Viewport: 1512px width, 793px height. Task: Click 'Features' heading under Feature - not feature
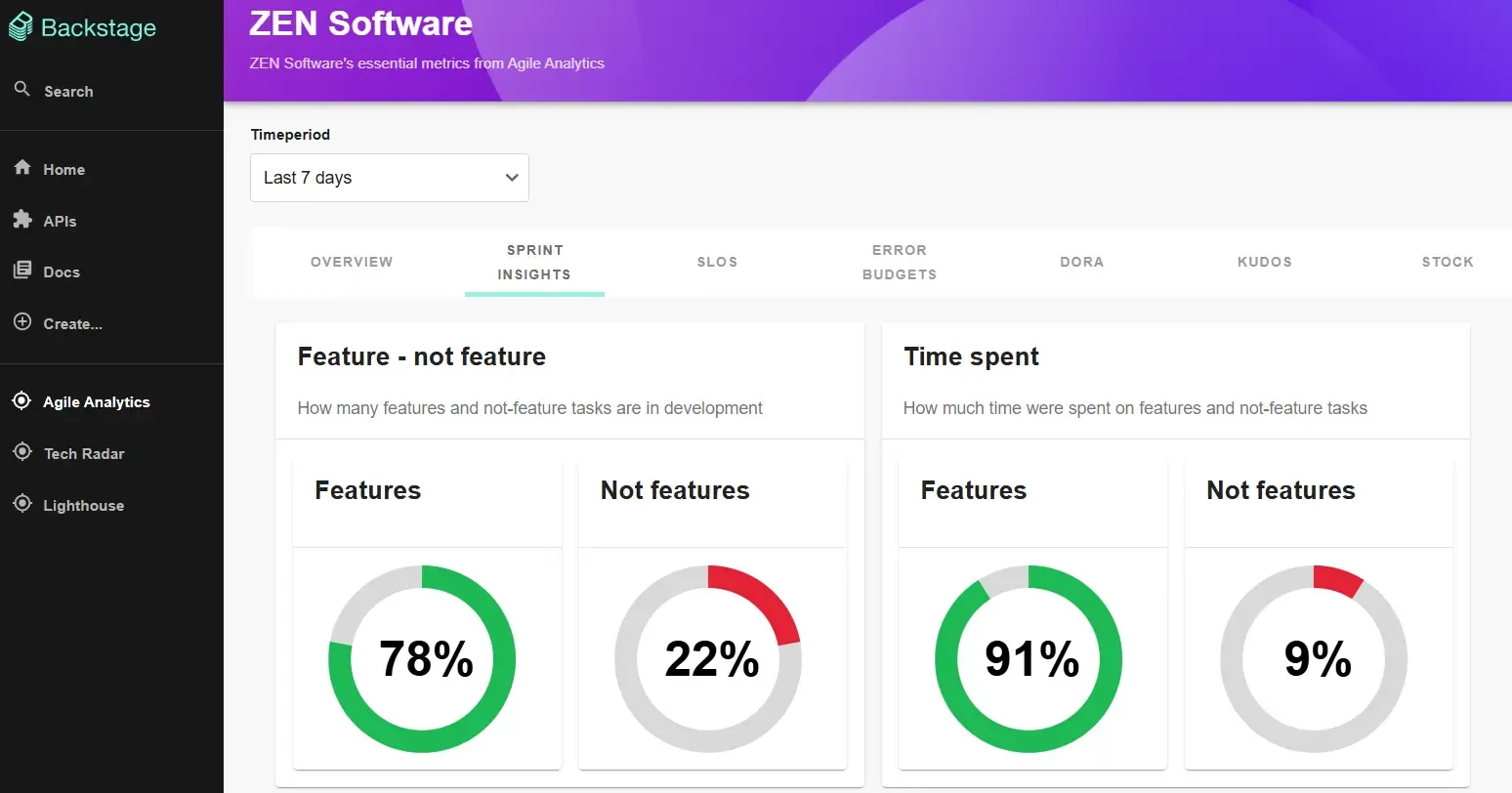(368, 490)
